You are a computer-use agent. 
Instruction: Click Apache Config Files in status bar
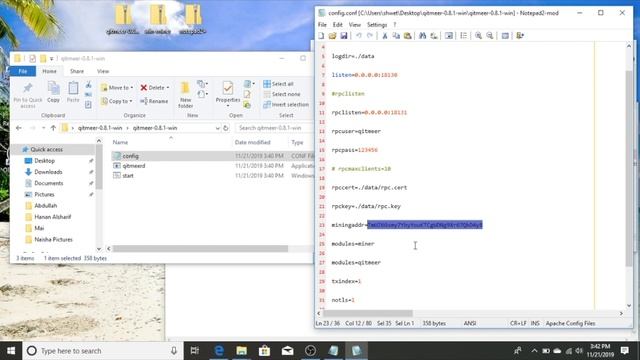coord(570,323)
